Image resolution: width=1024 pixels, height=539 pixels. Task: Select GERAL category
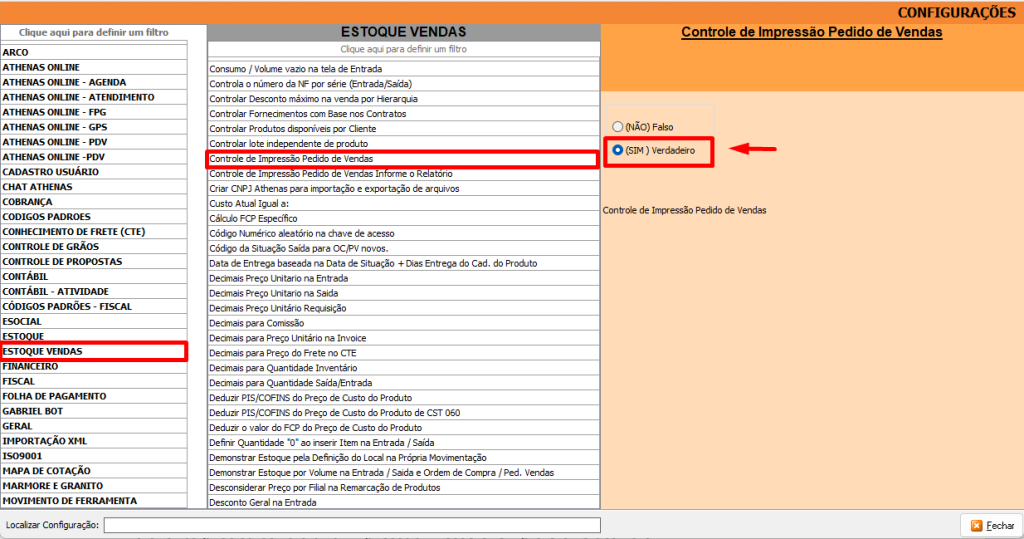point(93,426)
